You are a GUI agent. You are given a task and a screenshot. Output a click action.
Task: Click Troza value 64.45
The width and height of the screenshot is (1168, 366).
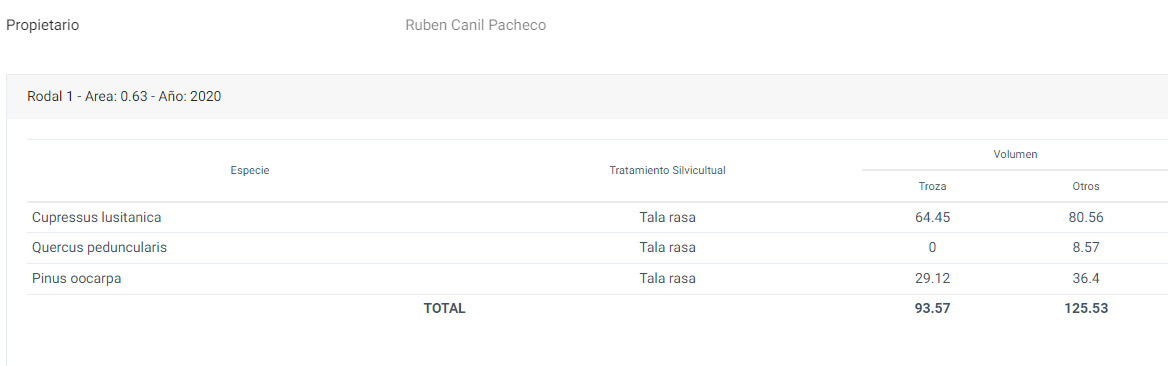[933, 218]
